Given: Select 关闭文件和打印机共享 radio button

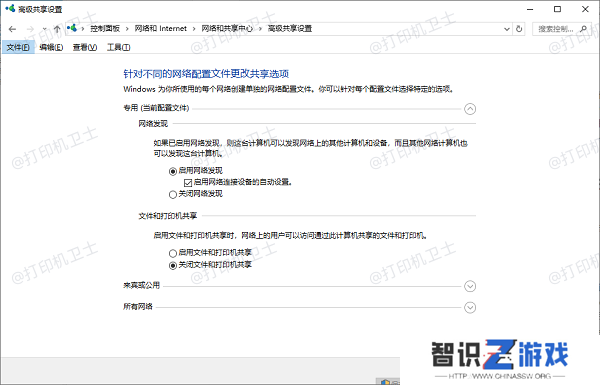Looking at the screenshot, I should (173, 265).
